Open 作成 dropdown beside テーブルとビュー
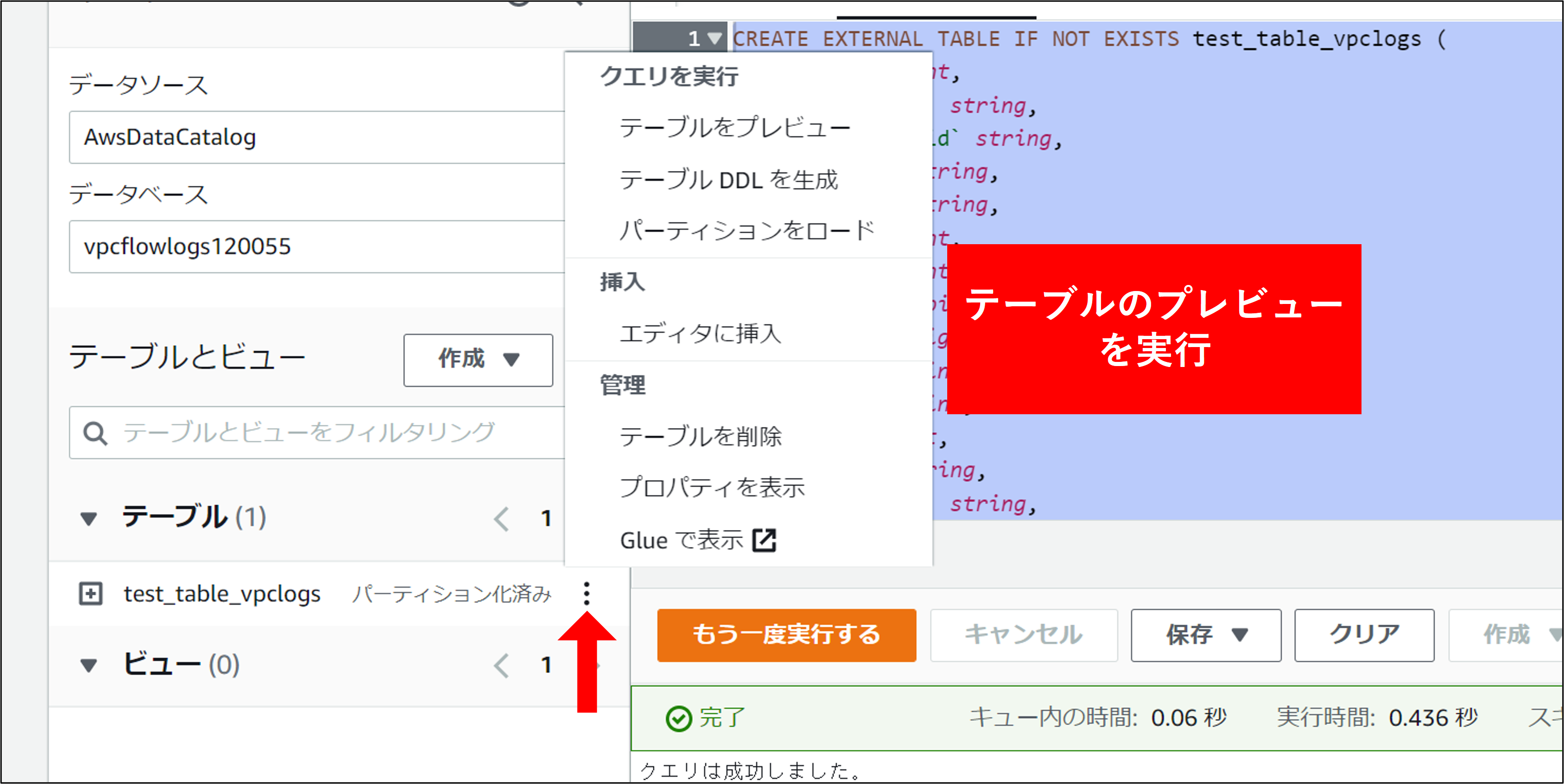This screenshot has height=784, width=1564. pos(478,360)
